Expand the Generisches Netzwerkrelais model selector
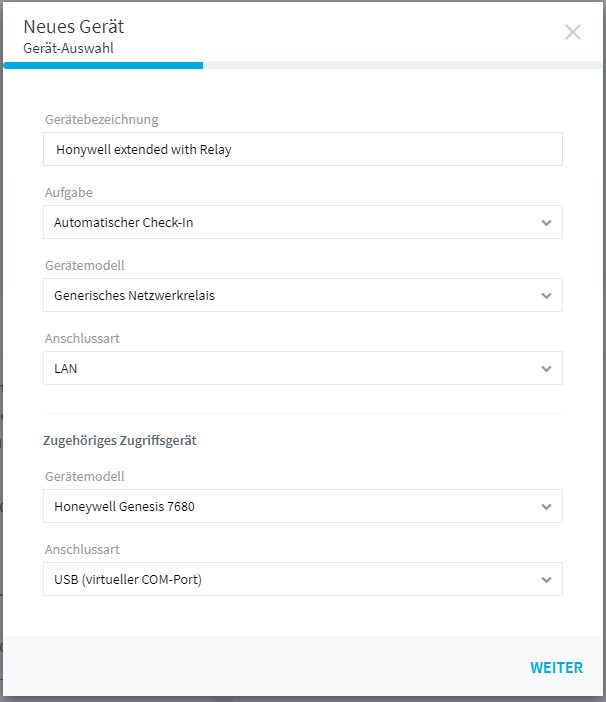 [303, 295]
